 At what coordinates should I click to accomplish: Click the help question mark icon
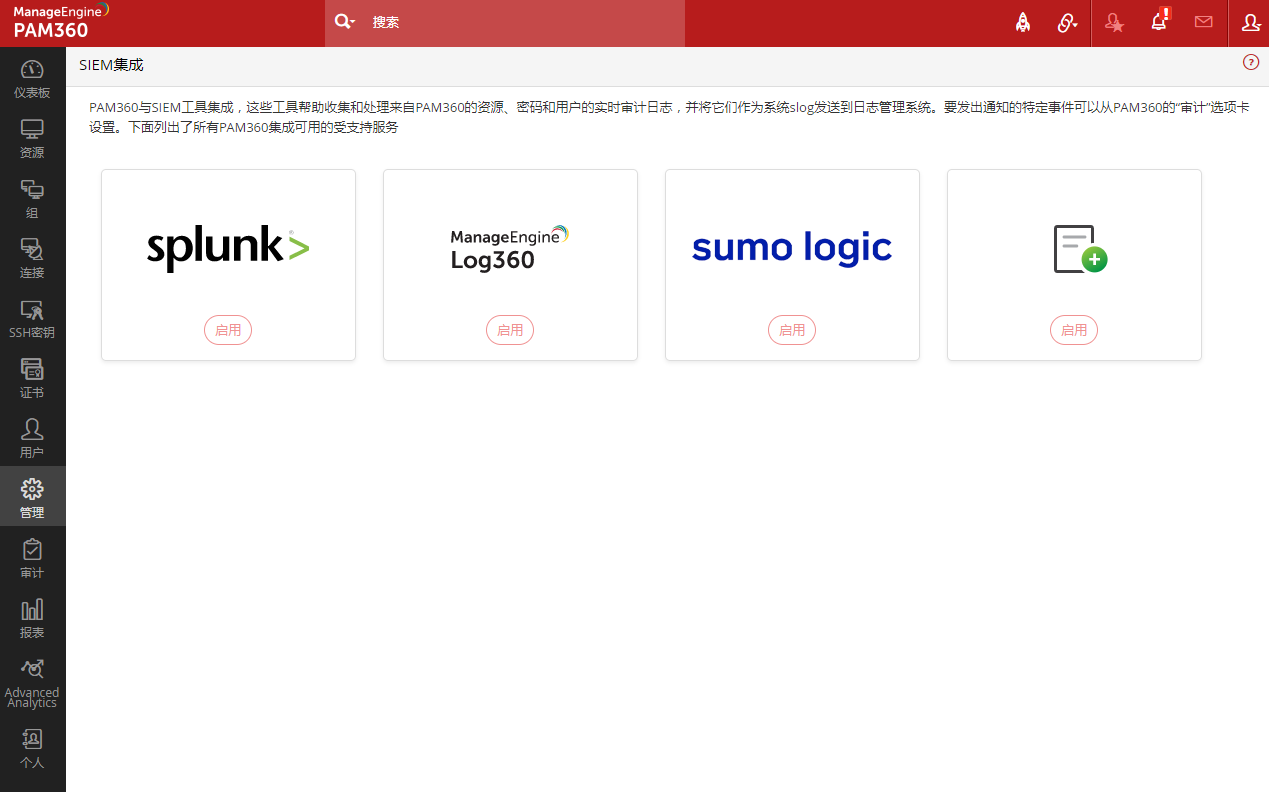tap(1251, 62)
